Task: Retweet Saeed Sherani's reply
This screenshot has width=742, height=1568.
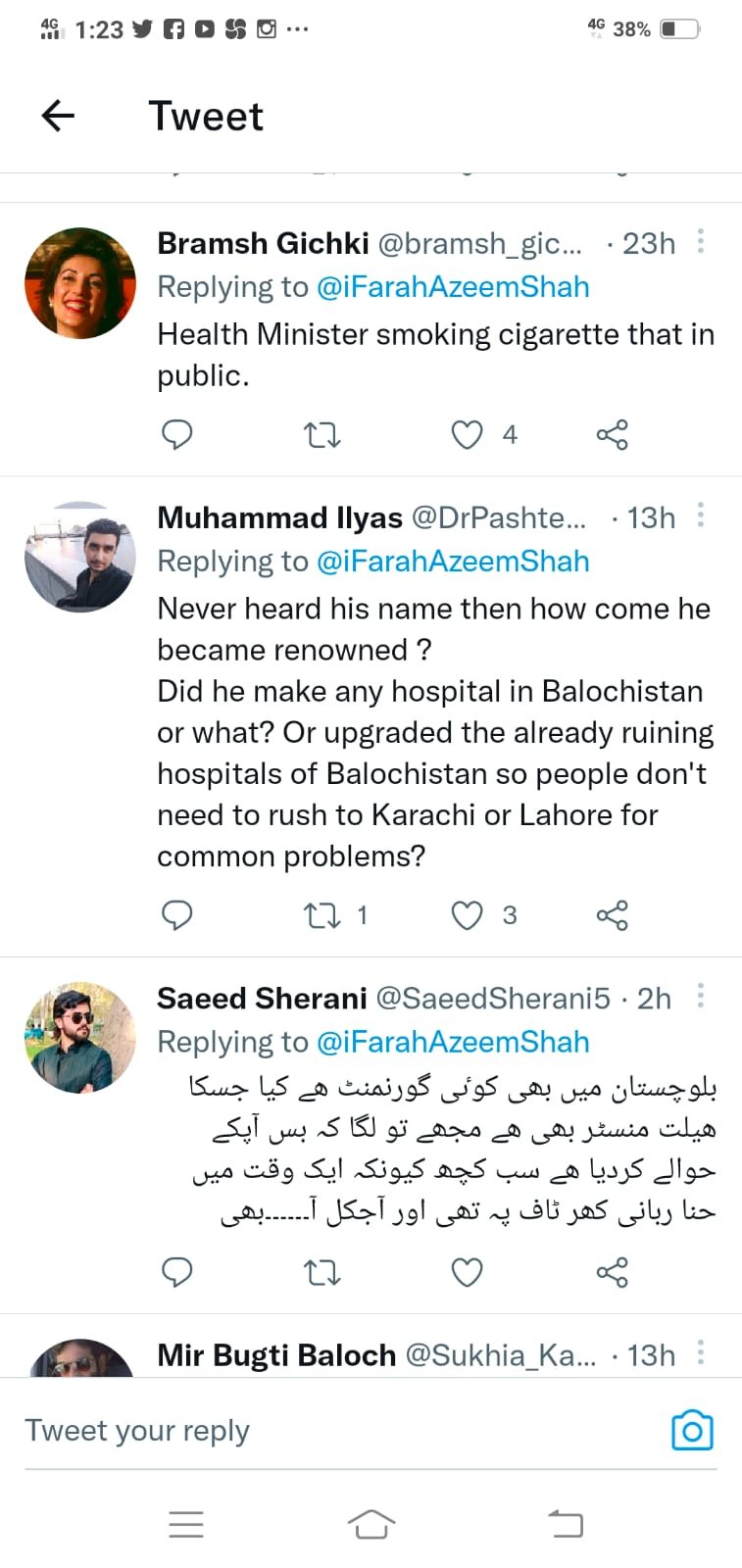Action: (322, 1272)
